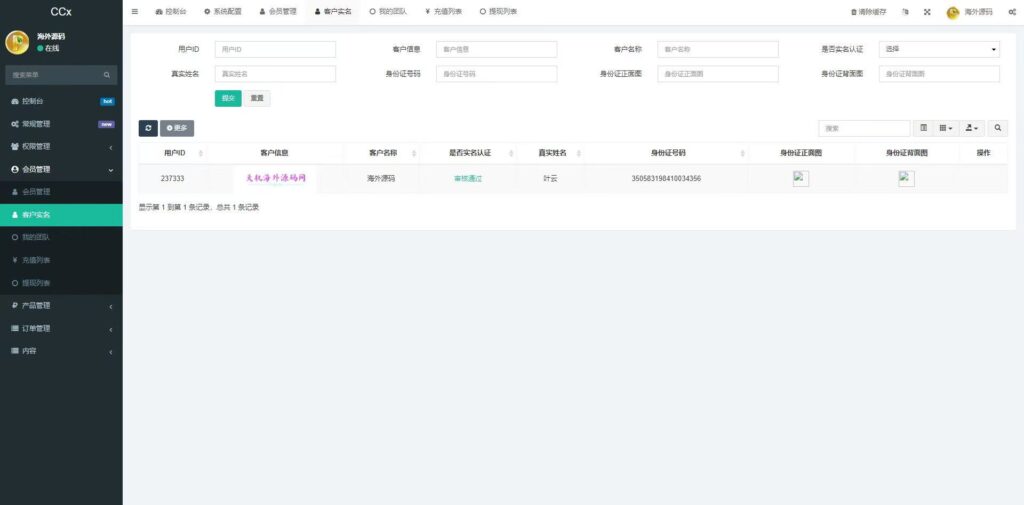Expand 产品管理 in the sidebar
This screenshot has height=505, width=1024.
tap(60, 306)
